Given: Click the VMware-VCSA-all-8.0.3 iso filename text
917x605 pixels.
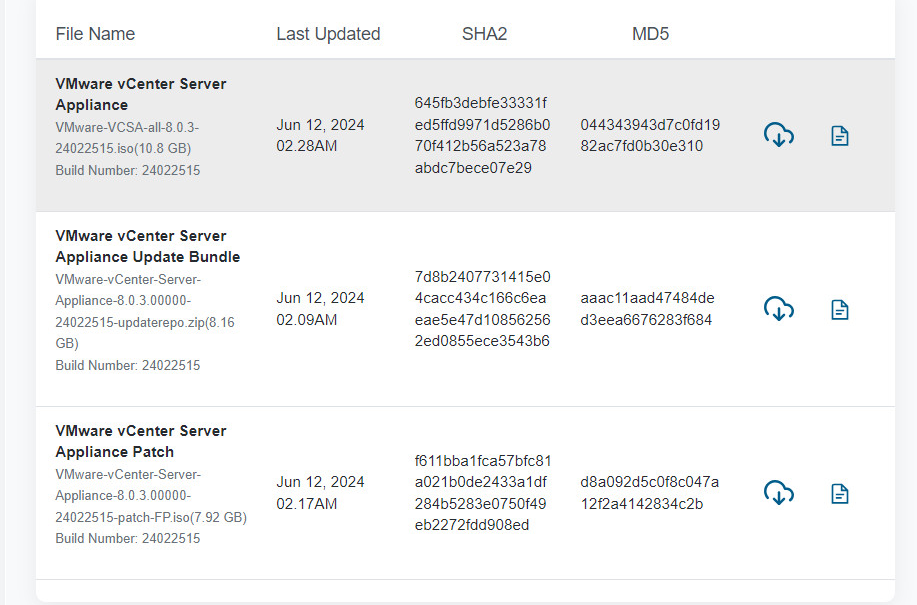Looking at the screenshot, I should (x=127, y=138).
